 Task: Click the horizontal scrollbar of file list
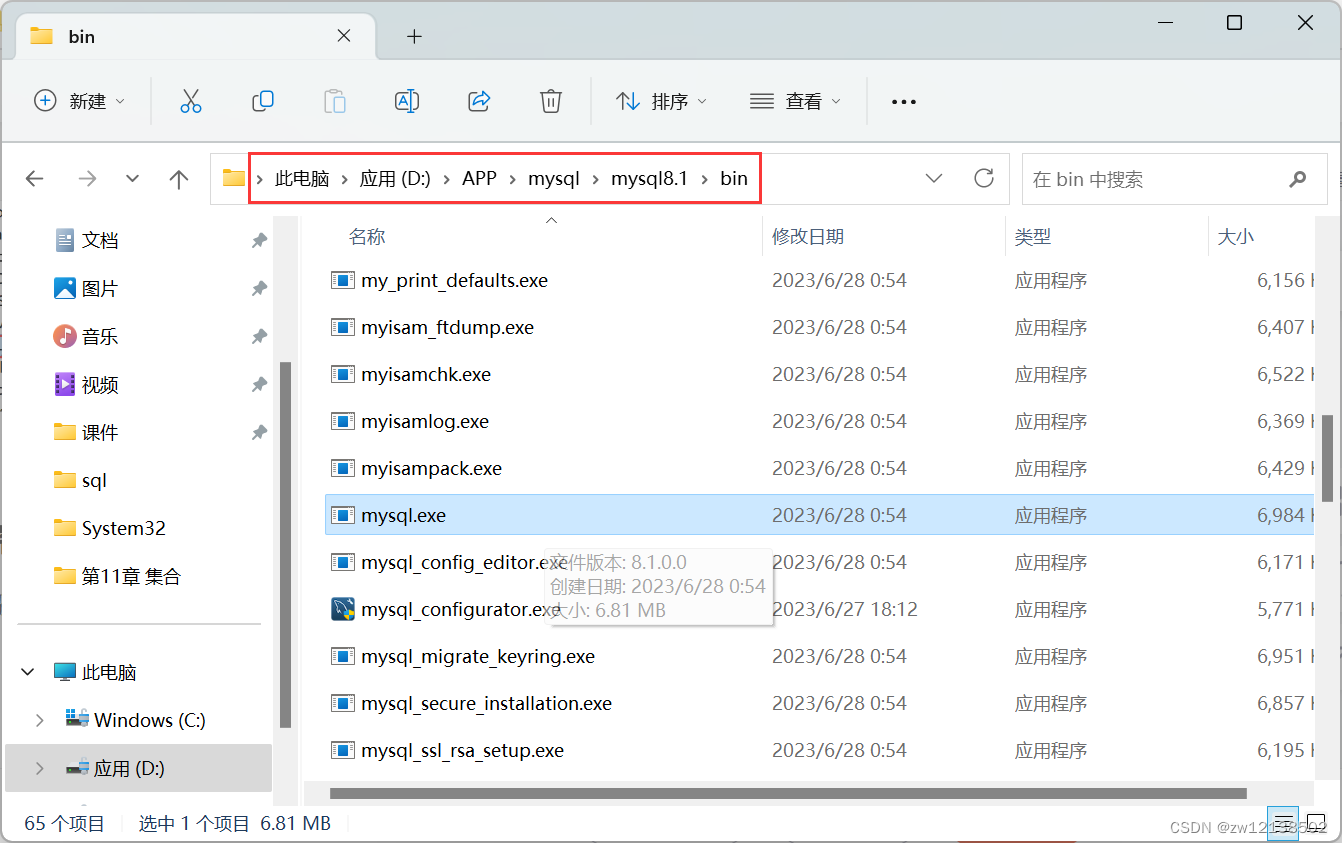click(788, 793)
